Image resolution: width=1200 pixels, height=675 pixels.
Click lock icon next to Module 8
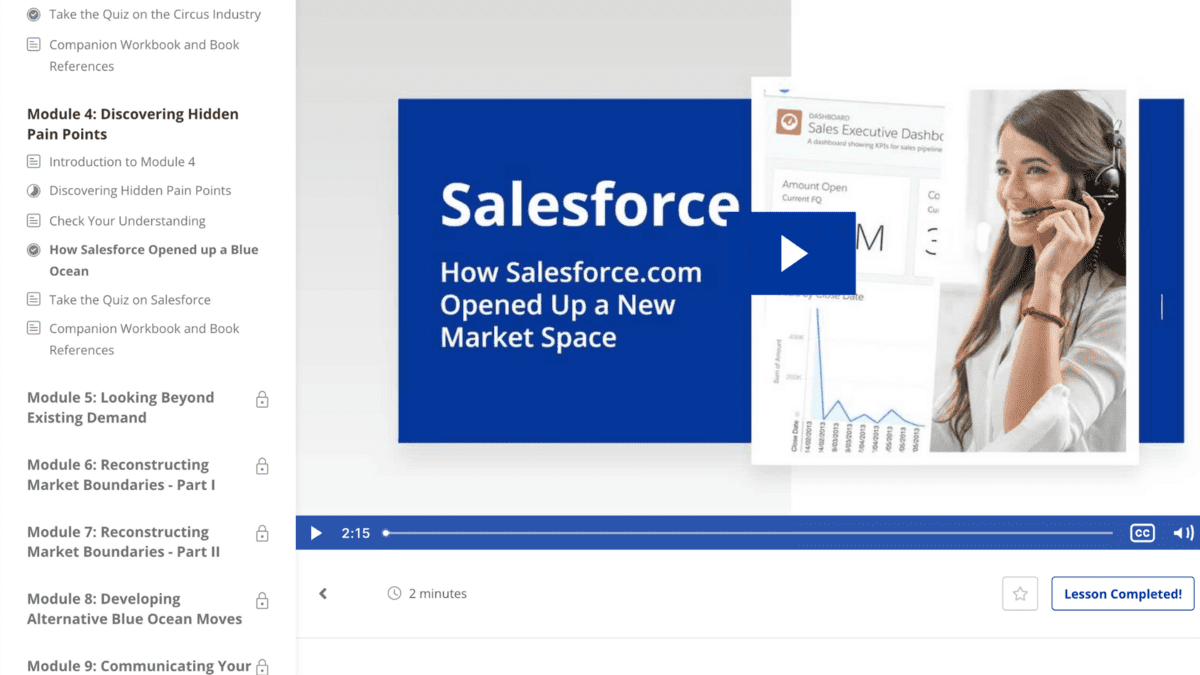tap(262, 600)
